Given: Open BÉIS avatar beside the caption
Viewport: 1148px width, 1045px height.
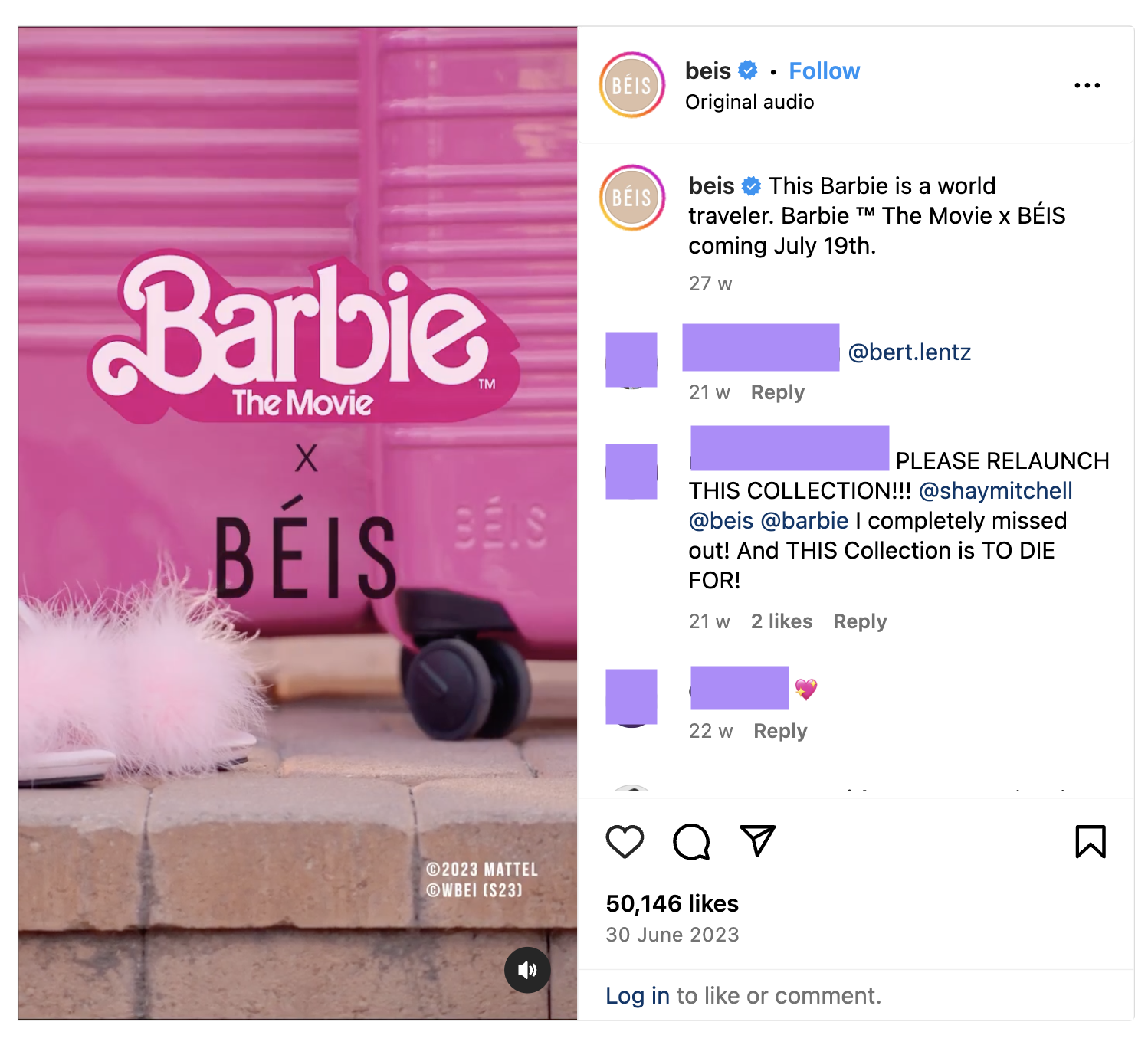Looking at the screenshot, I should [631, 198].
